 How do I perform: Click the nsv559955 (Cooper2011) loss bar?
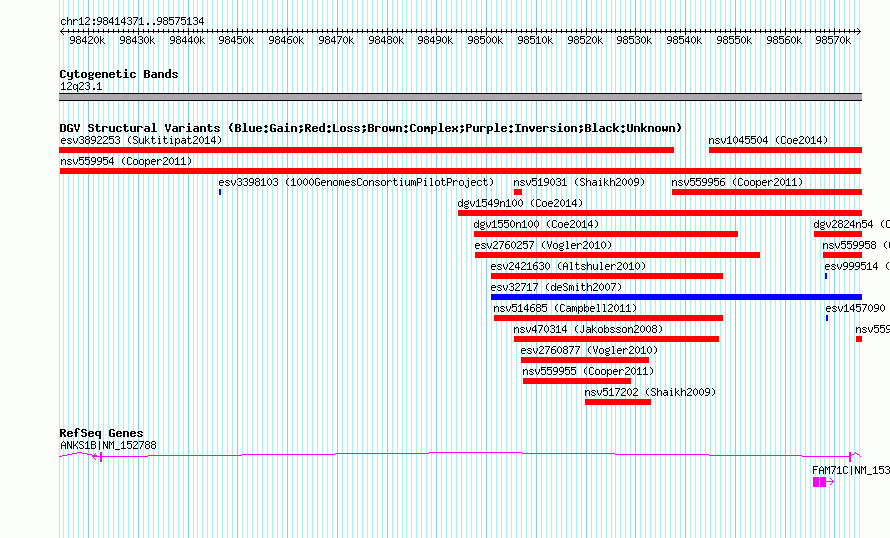click(x=577, y=381)
